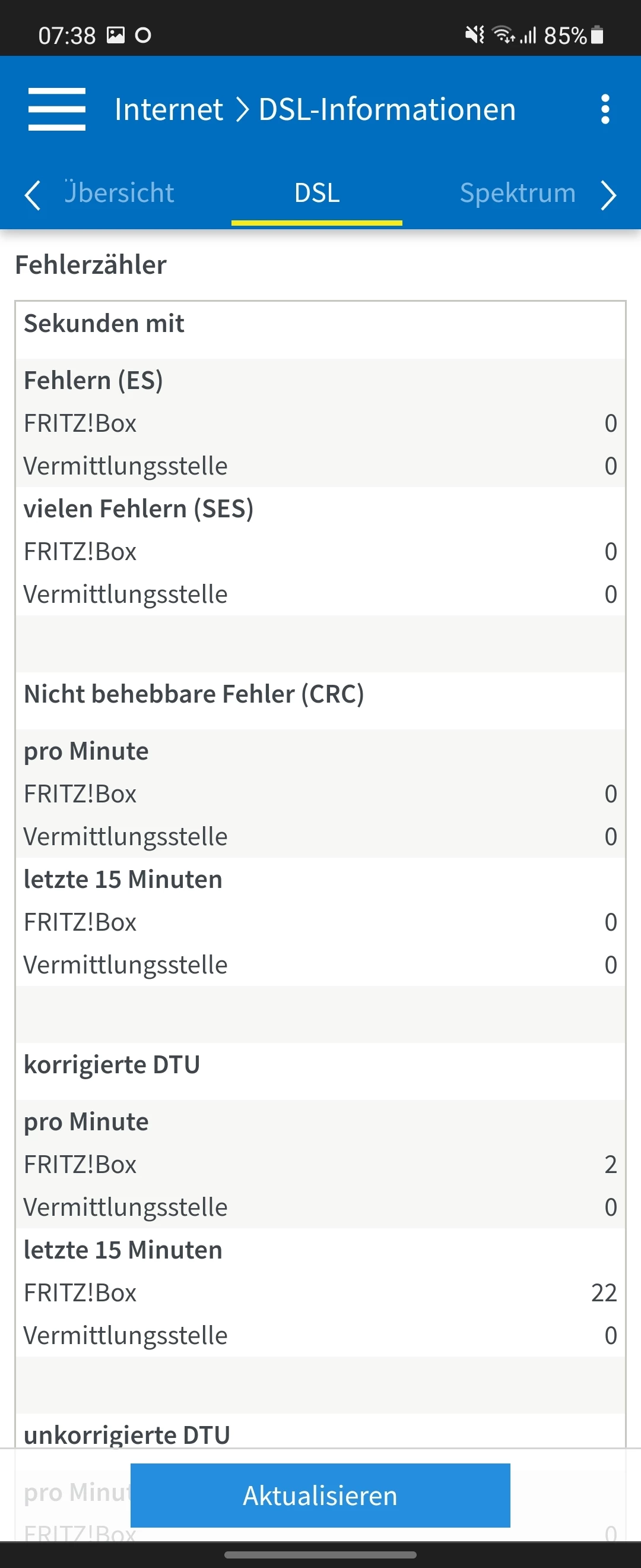Click the breadcrumb chevron after Internet
The image size is (641, 1568).
click(242, 110)
